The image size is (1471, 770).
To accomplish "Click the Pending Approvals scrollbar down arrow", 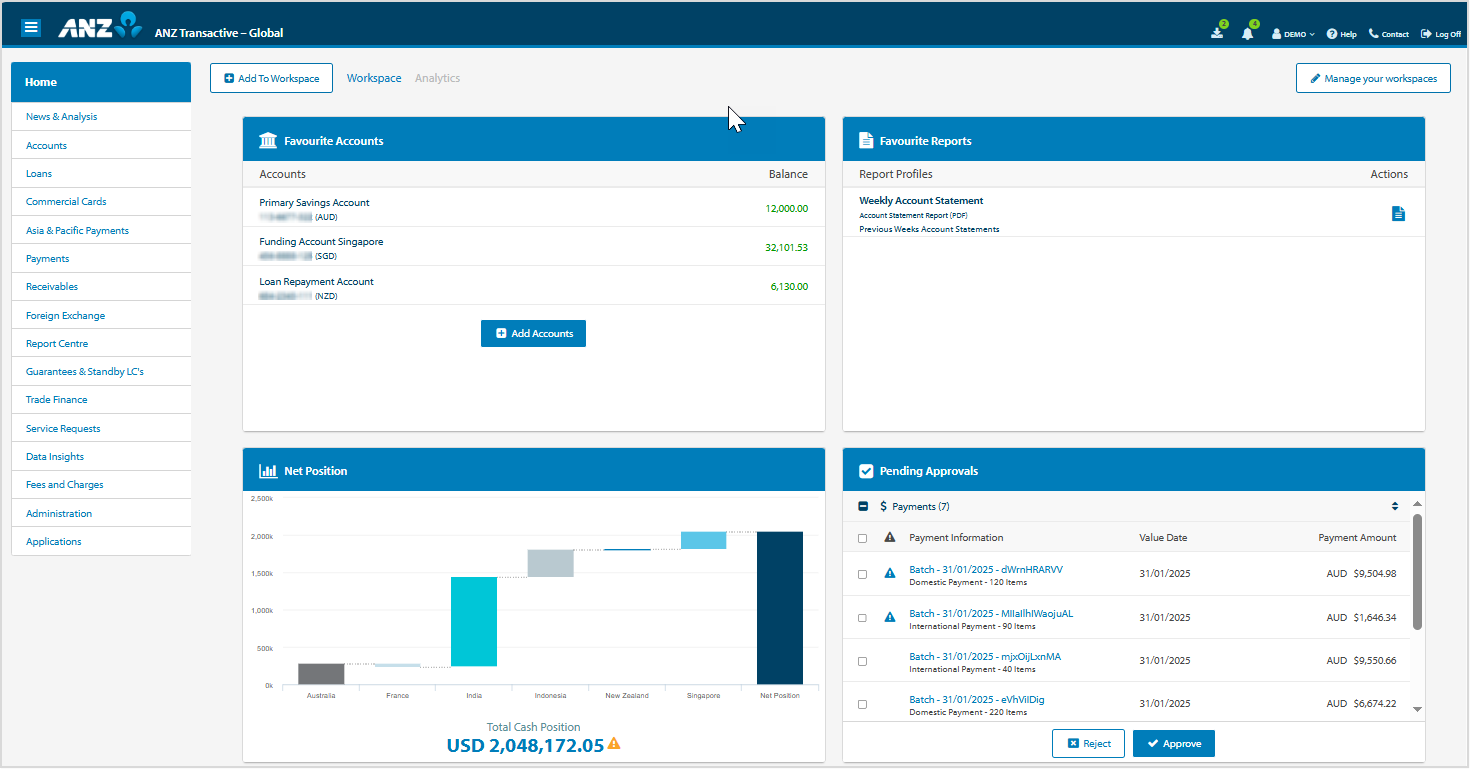I will 1417,709.
